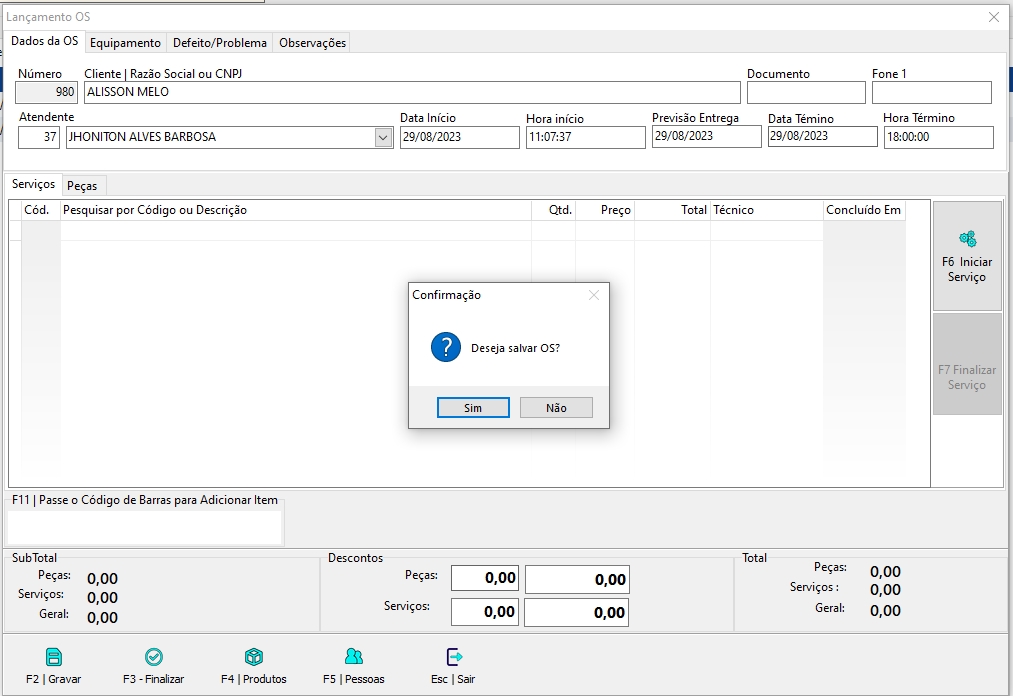This screenshot has height=696, width=1013.
Task: Switch to the Equipamento tab
Action: pyautogui.click(x=125, y=43)
